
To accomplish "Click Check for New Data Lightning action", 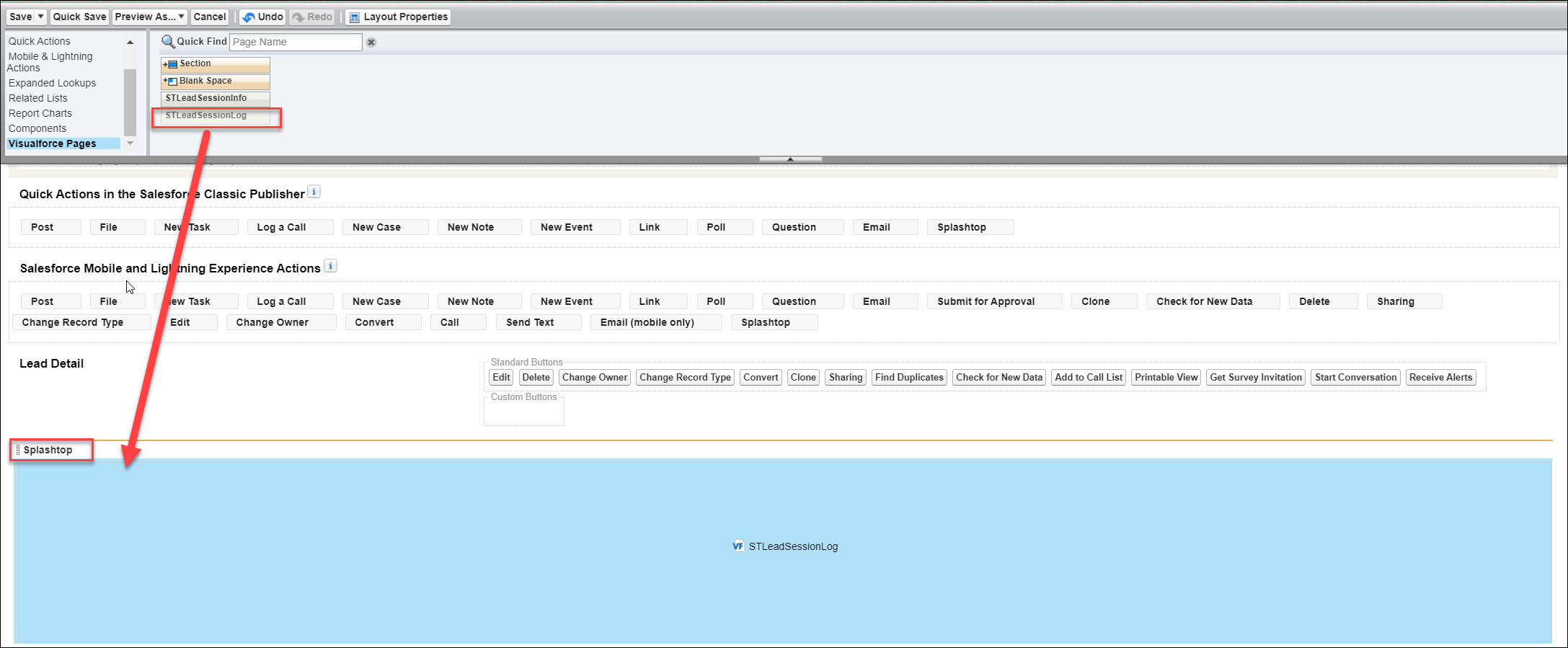I will [x=1213, y=301].
